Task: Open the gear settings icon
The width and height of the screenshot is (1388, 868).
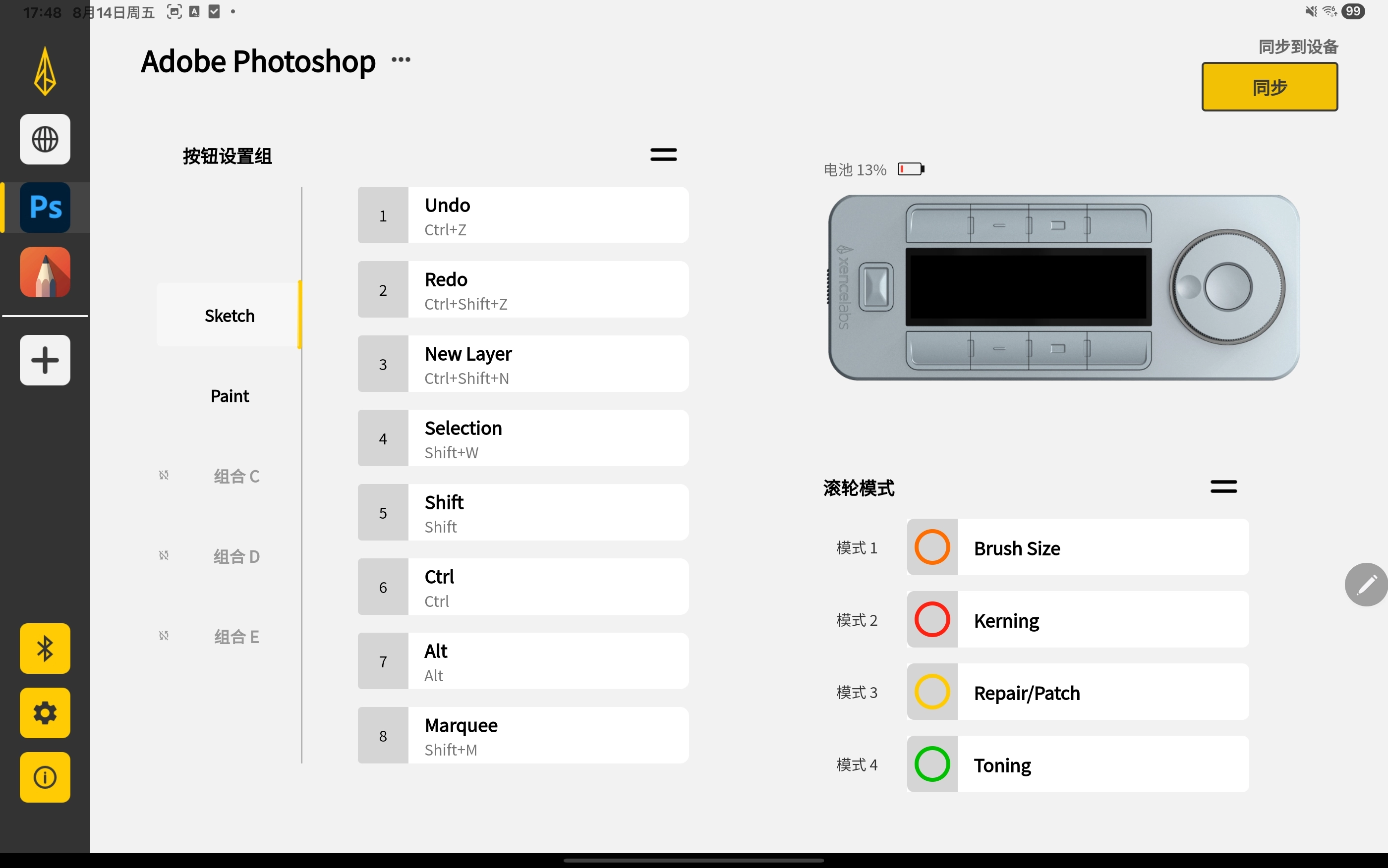Action: [x=45, y=713]
